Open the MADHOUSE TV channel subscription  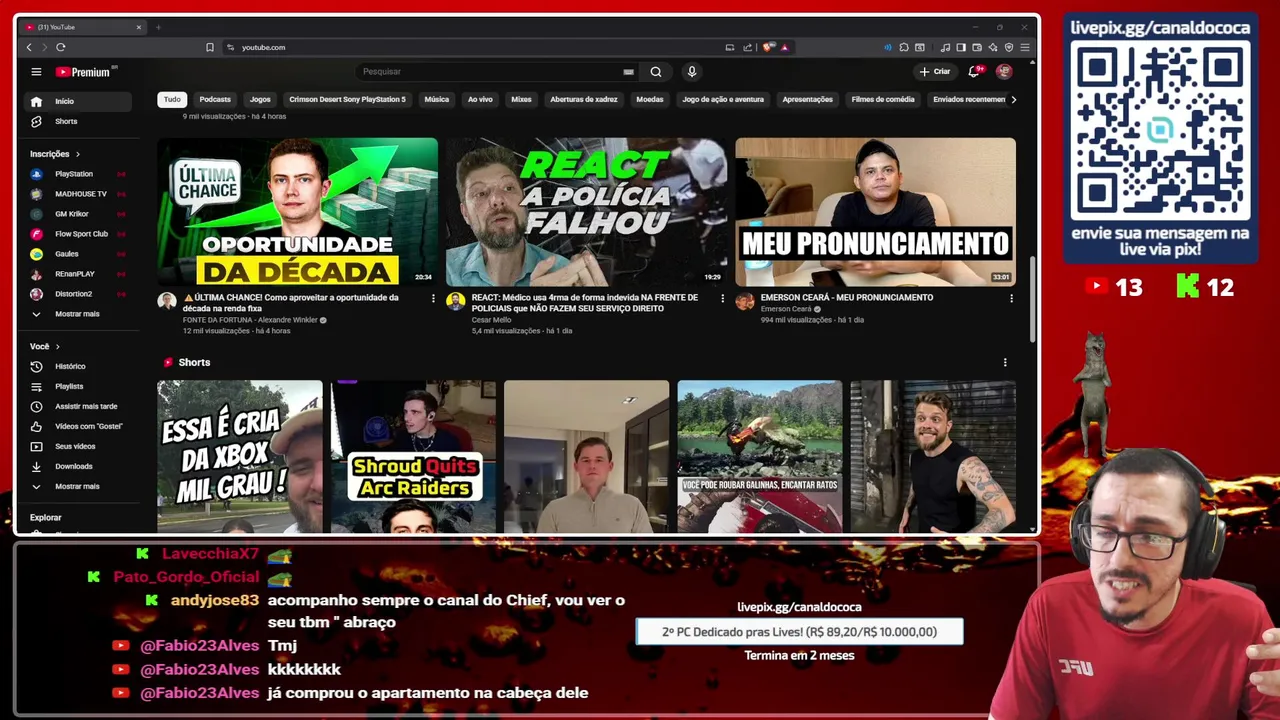(x=78, y=194)
